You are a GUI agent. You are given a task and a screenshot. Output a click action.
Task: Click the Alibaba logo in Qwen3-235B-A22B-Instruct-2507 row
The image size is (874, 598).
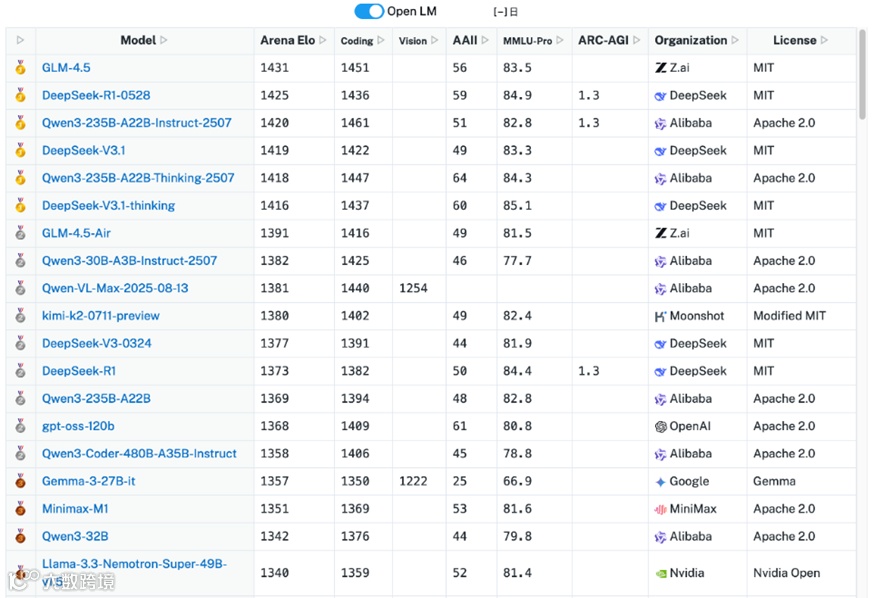(661, 123)
